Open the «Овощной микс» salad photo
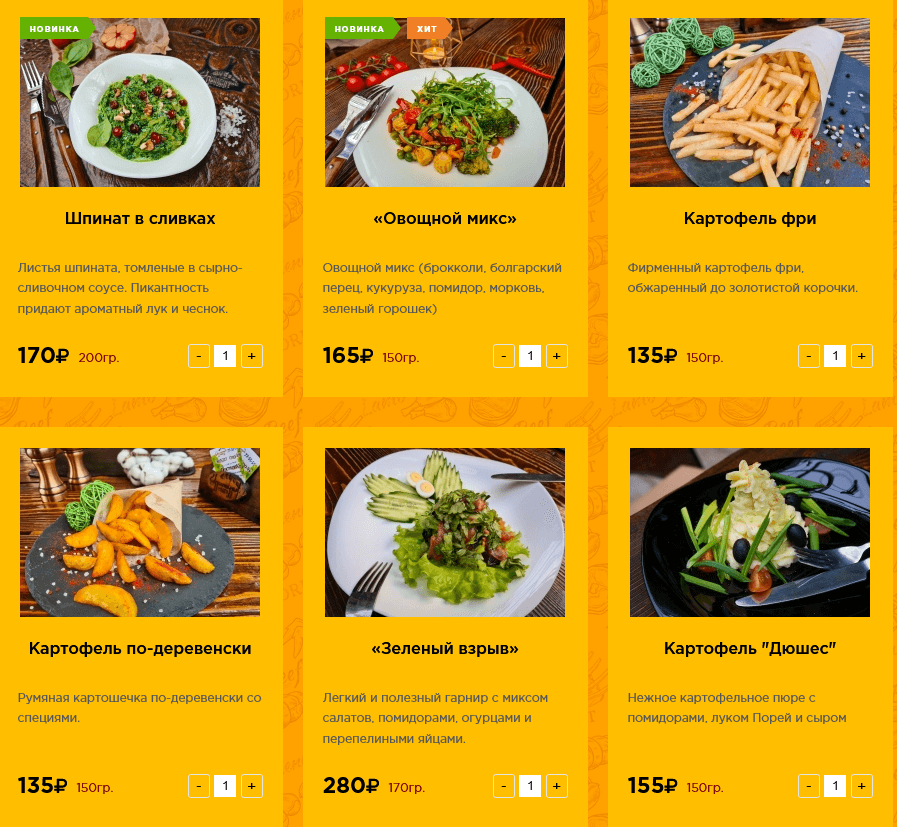 point(445,102)
